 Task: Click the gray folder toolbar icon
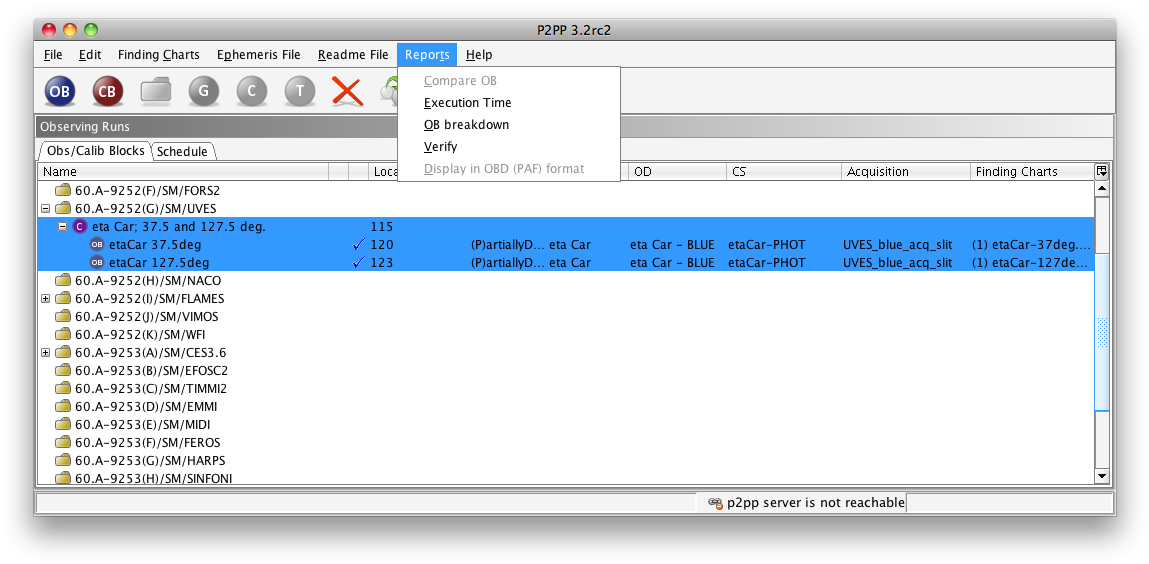coord(156,92)
